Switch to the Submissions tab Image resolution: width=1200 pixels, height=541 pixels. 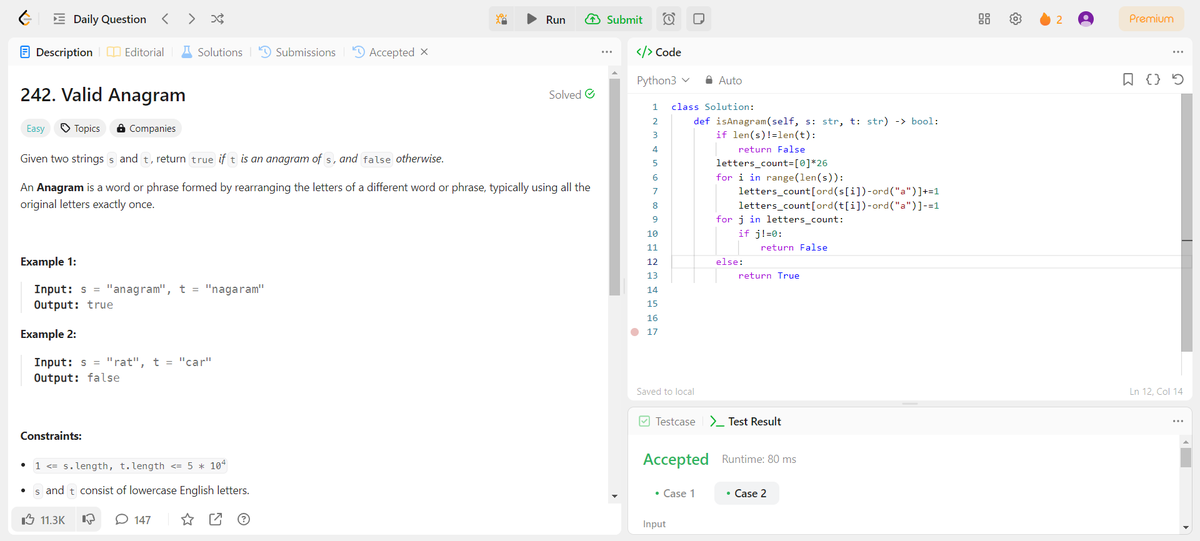point(297,52)
